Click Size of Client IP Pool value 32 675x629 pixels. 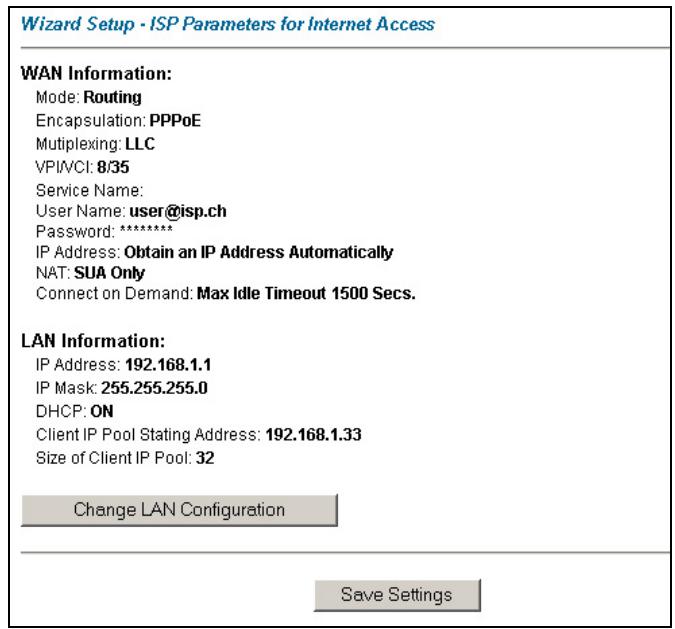point(205,458)
